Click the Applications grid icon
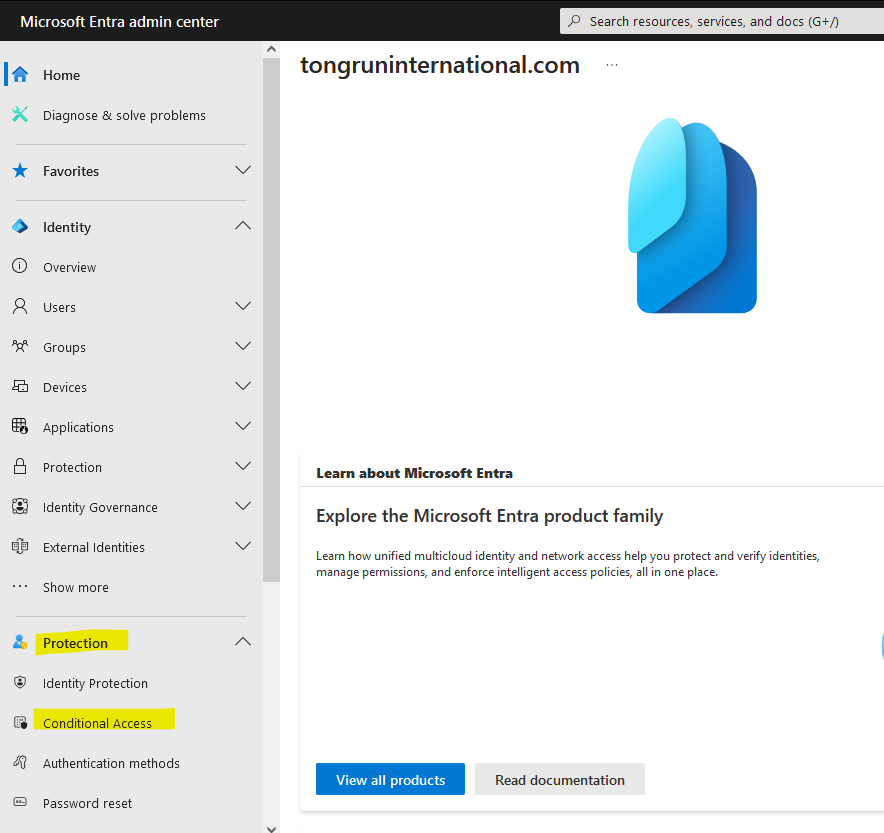The width and height of the screenshot is (884, 833). click(x=20, y=426)
